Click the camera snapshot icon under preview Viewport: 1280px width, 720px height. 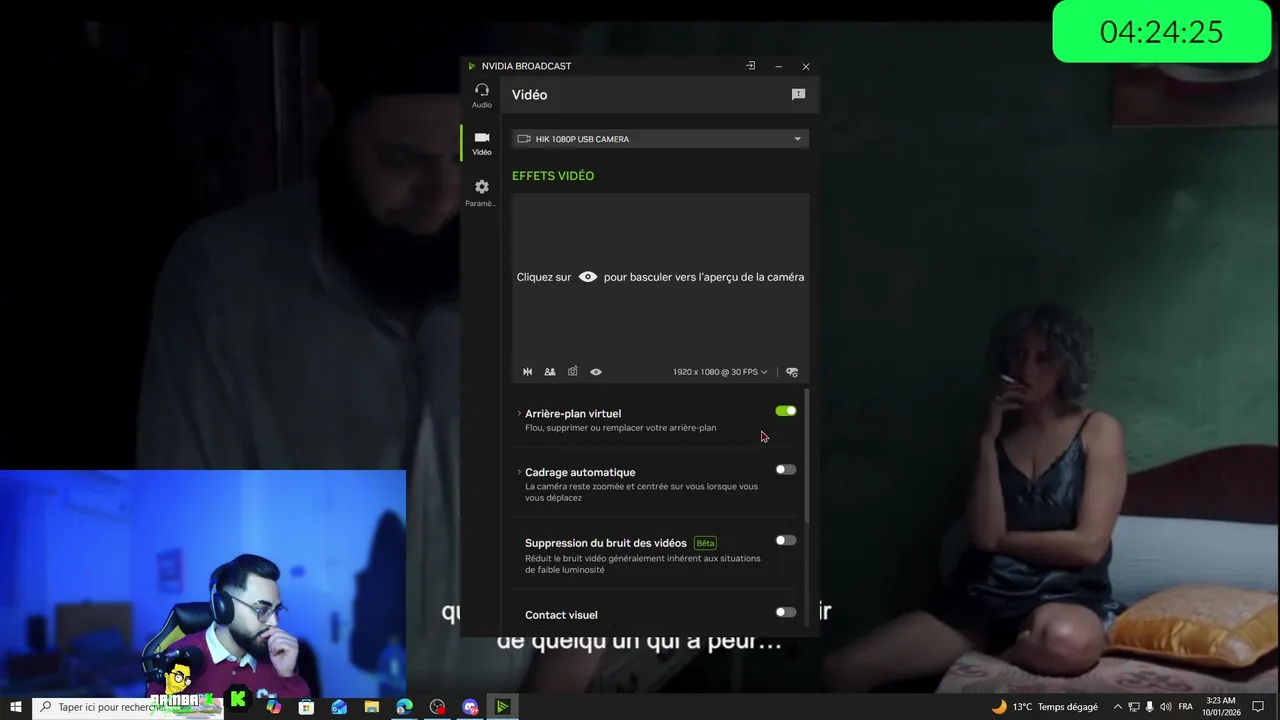pos(573,372)
